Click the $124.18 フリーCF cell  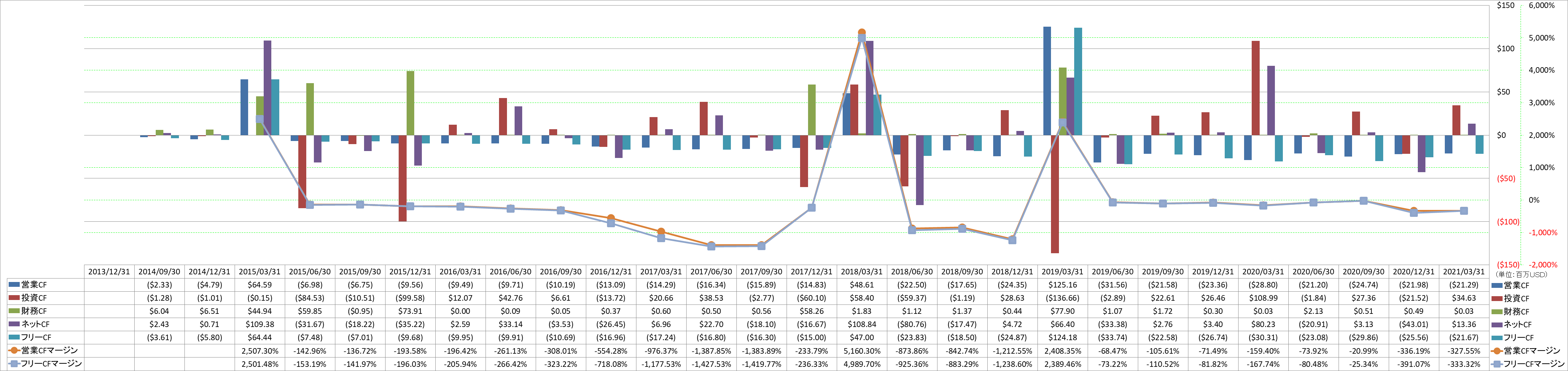pos(1063,337)
